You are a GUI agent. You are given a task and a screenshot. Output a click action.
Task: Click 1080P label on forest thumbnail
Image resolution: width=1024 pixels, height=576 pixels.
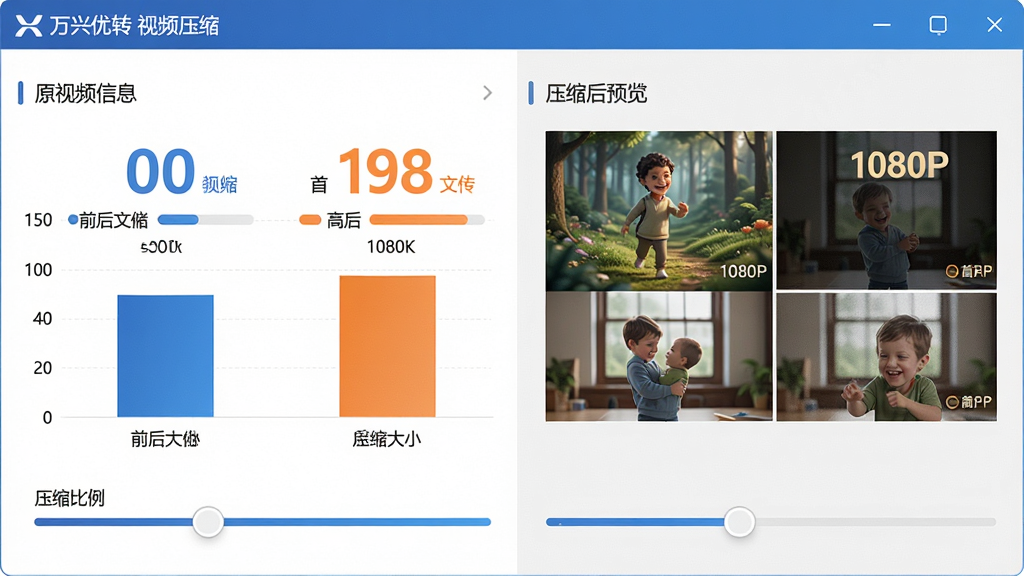click(x=743, y=271)
